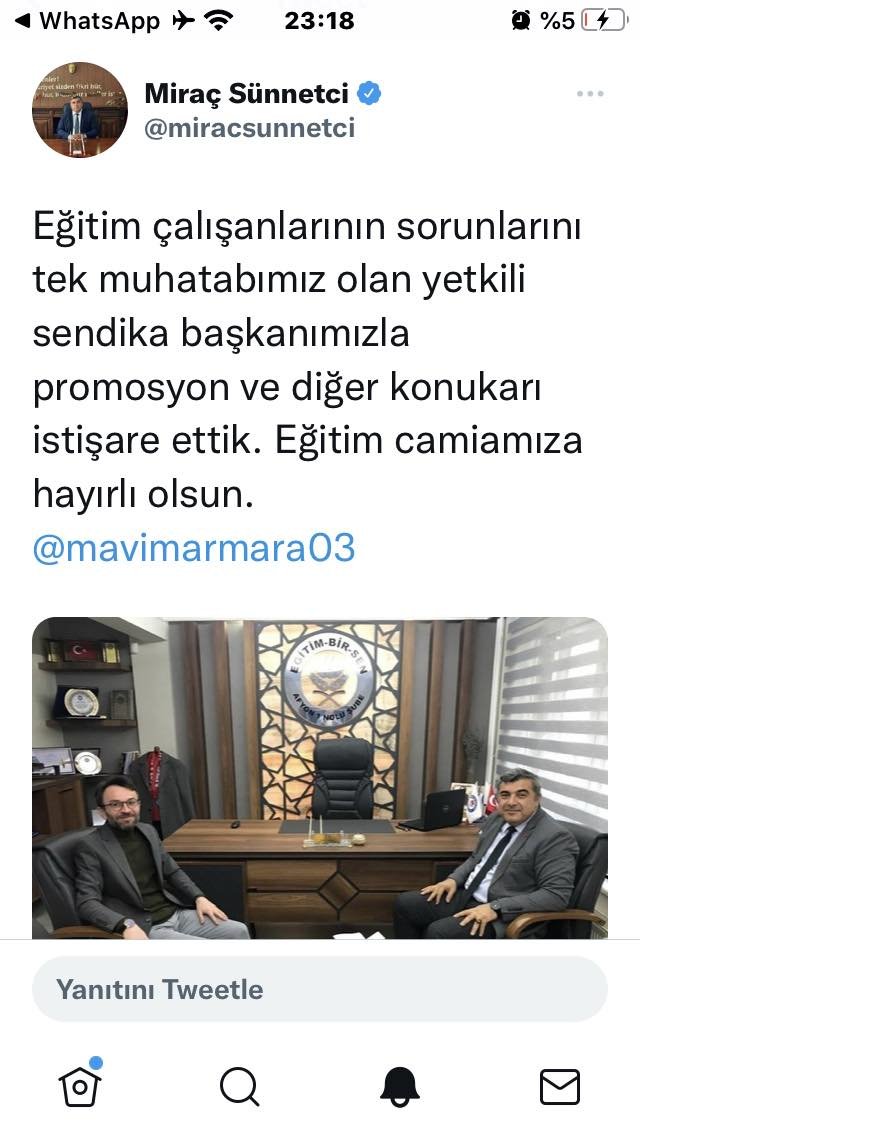Tap the %5 battery percentage text
Viewport: 880px width, 1136px height.
[558, 21]
